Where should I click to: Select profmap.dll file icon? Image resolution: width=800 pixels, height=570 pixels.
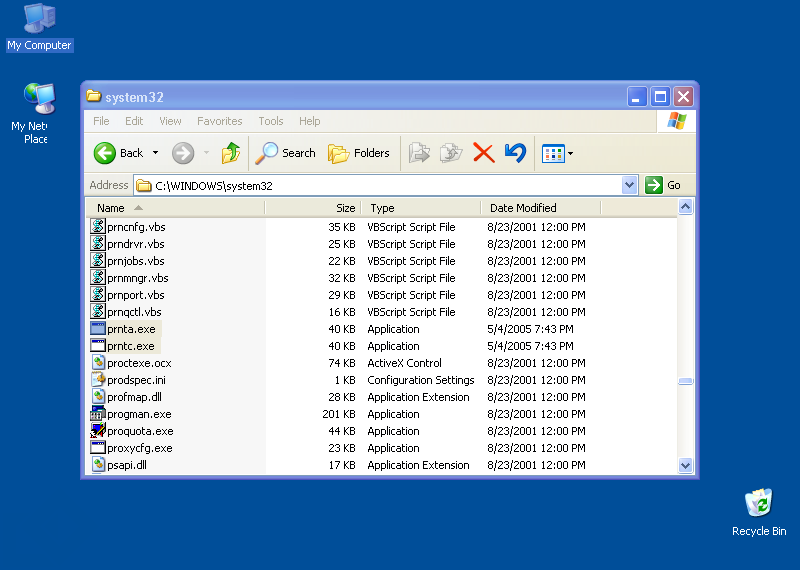pyautogui.click(x=98, y=396)
